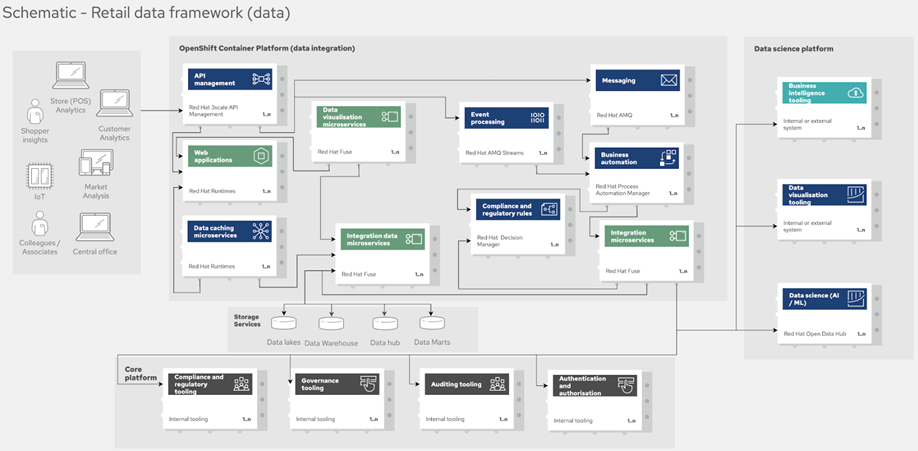Click the Data lakes cylinder icon
Screen dimensions: 918x451
click(x=284, y=323)
